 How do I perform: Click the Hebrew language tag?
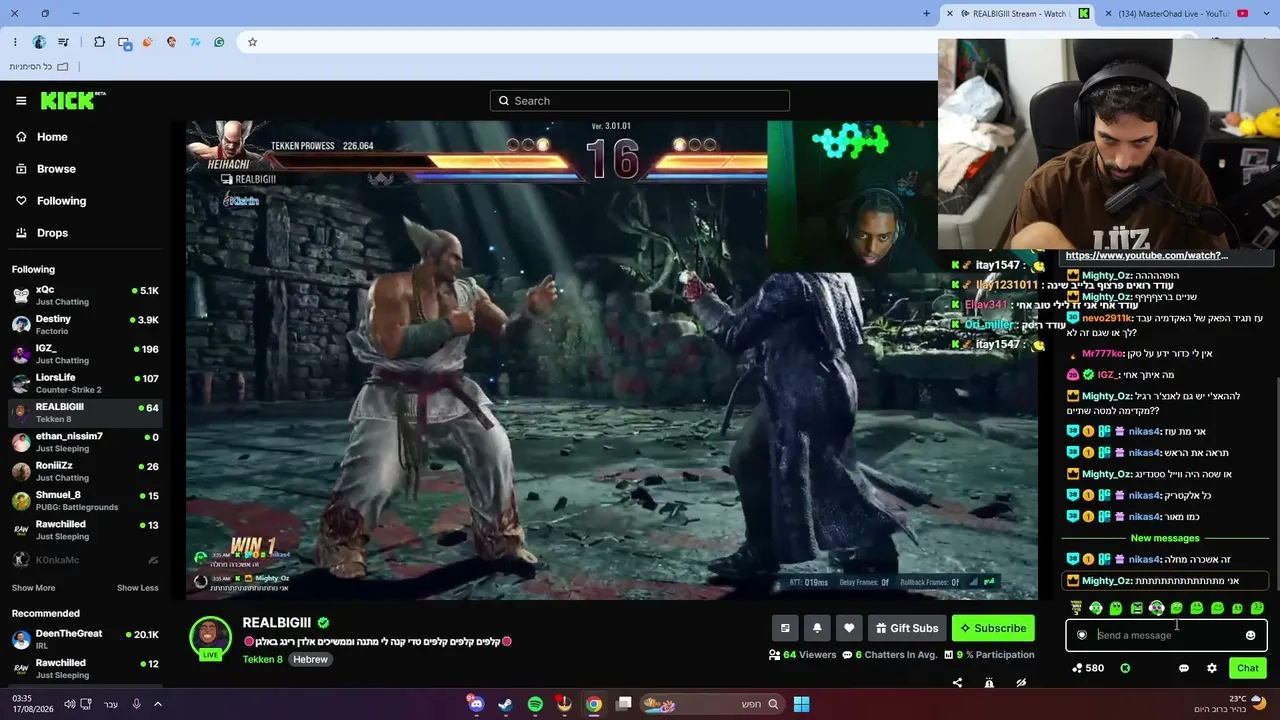tap(310, 660)
